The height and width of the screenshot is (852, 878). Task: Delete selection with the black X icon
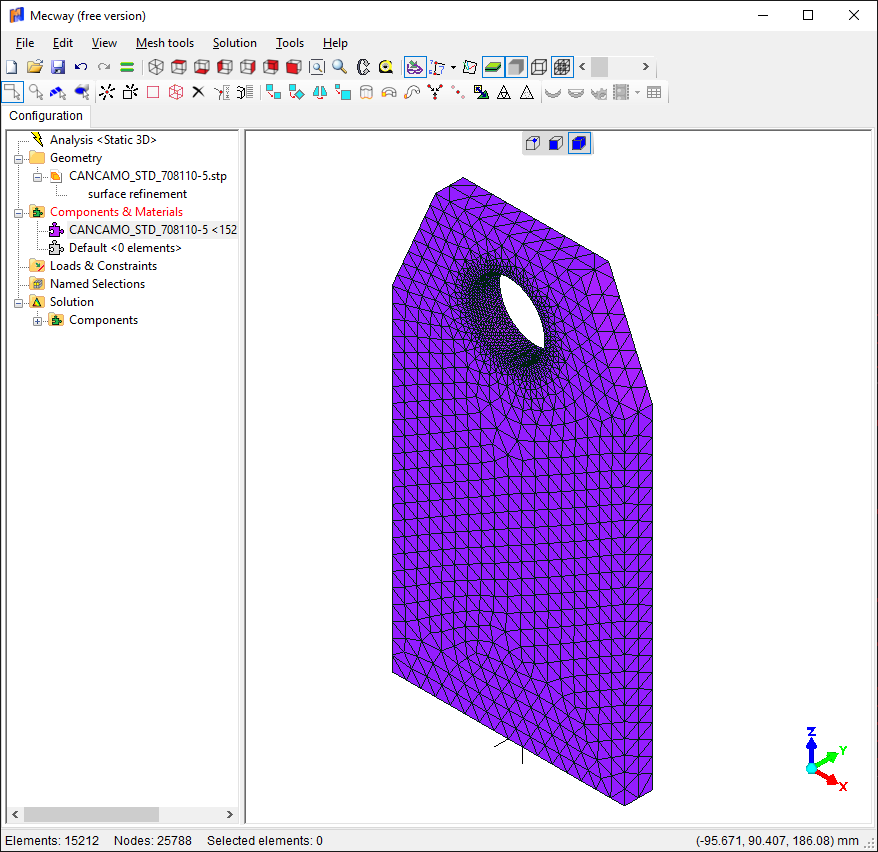point(198,92)
